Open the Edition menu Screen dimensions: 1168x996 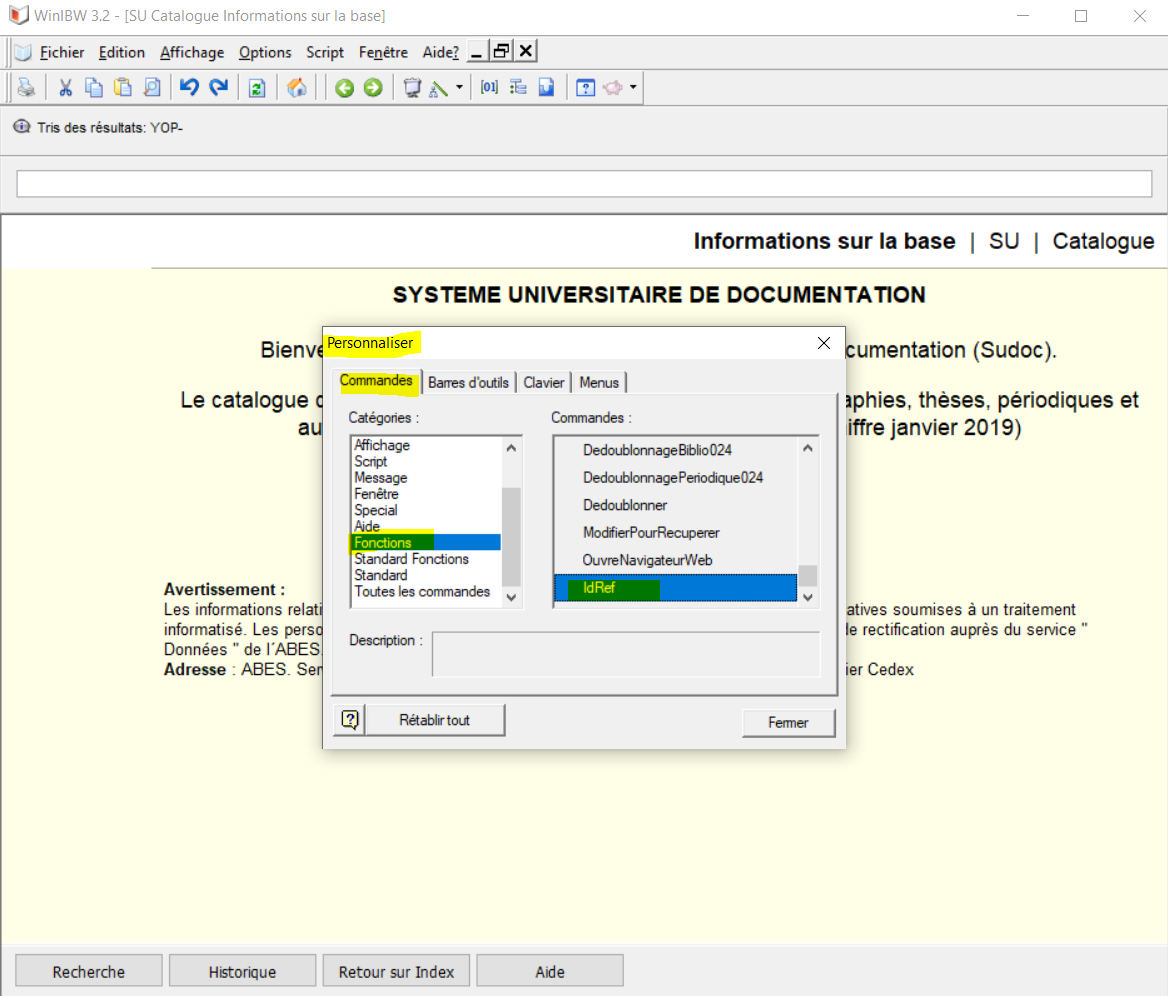tap(121, 52)
